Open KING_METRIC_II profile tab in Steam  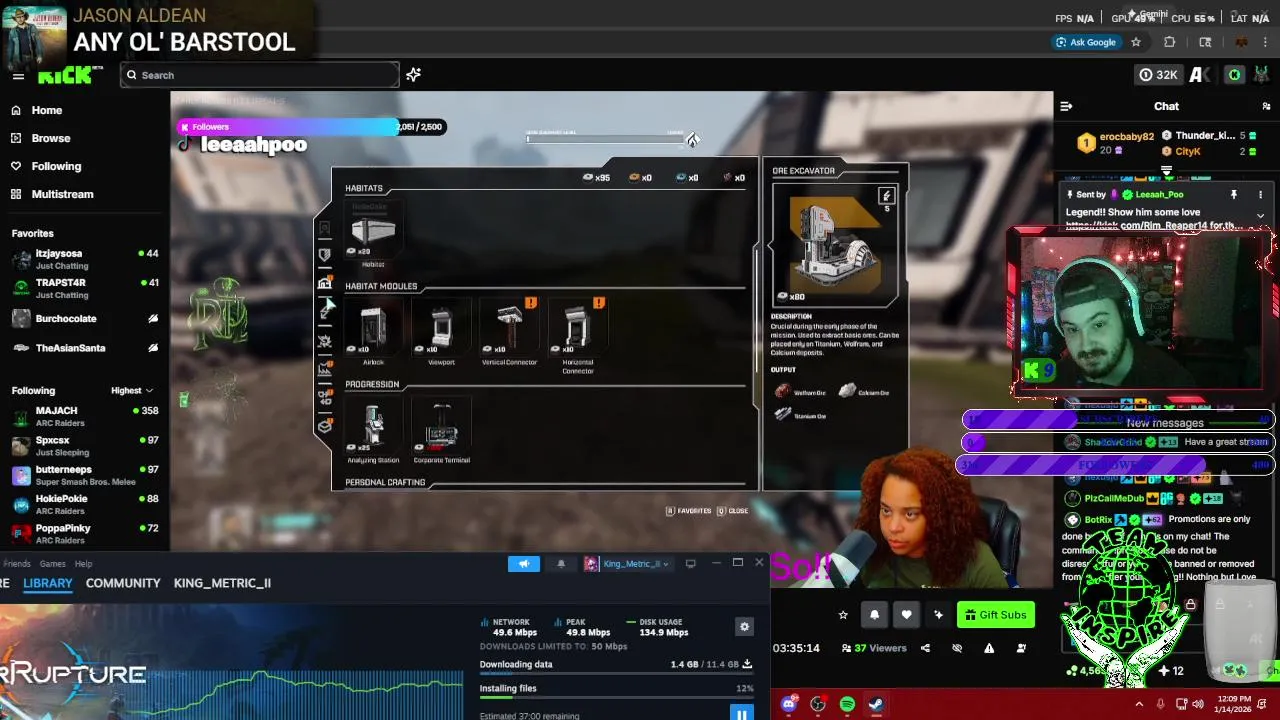222,583
